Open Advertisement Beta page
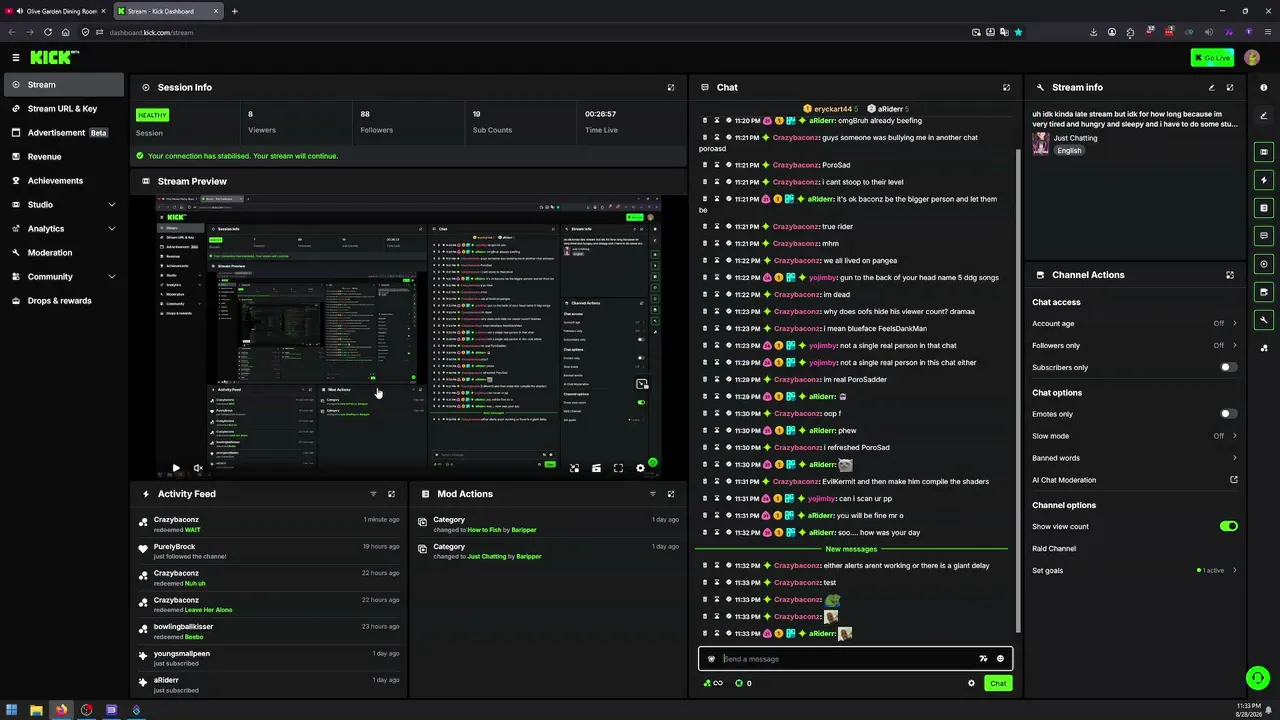 pos(63,133)
